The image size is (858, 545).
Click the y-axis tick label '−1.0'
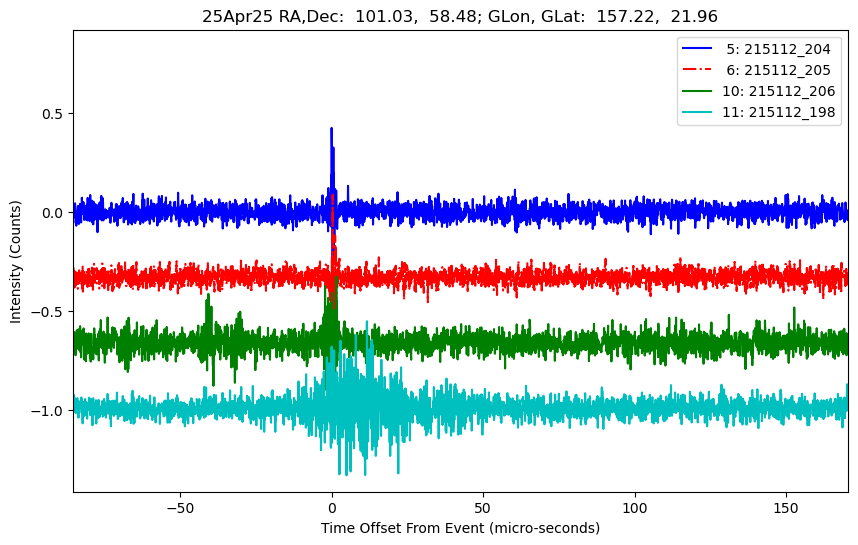click(x=46, y=411)
